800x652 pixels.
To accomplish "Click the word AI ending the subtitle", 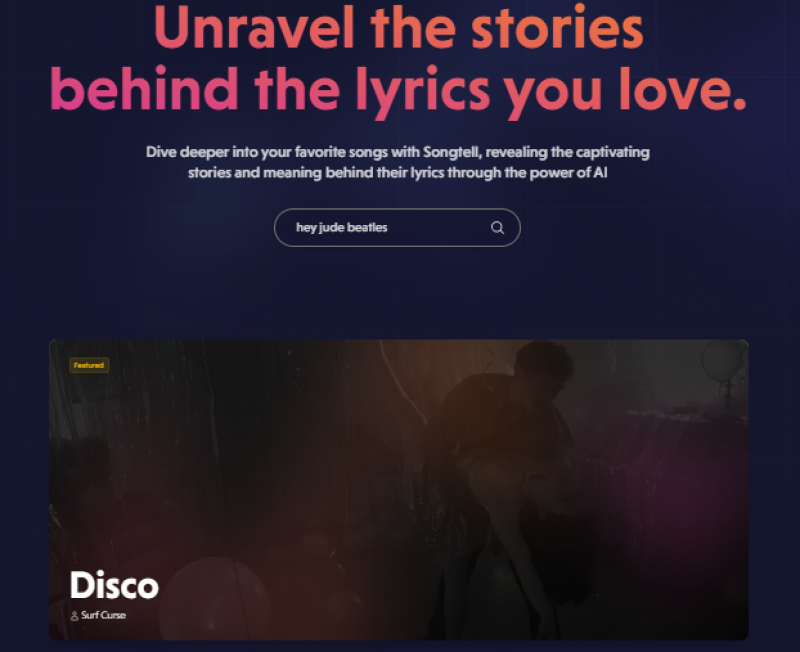I will tap(600, 172).
